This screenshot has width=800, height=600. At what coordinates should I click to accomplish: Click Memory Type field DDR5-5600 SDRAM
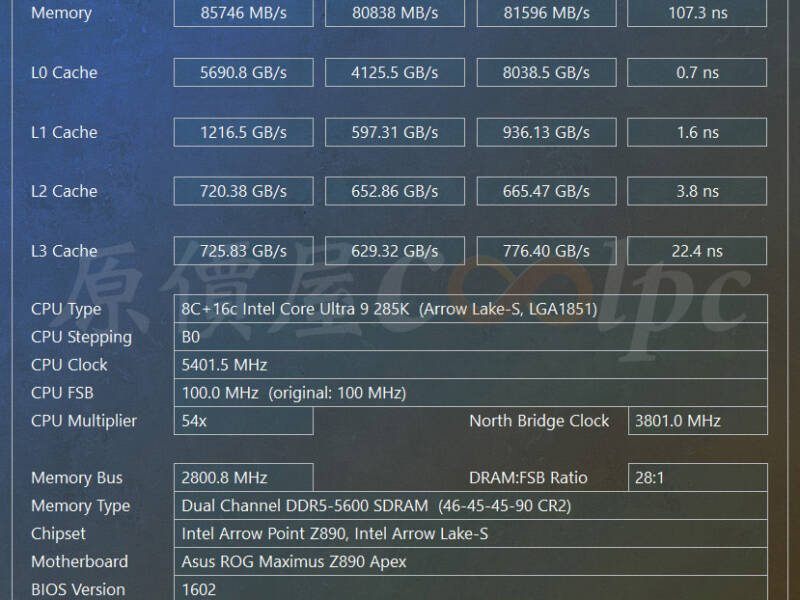click(470, 506)
